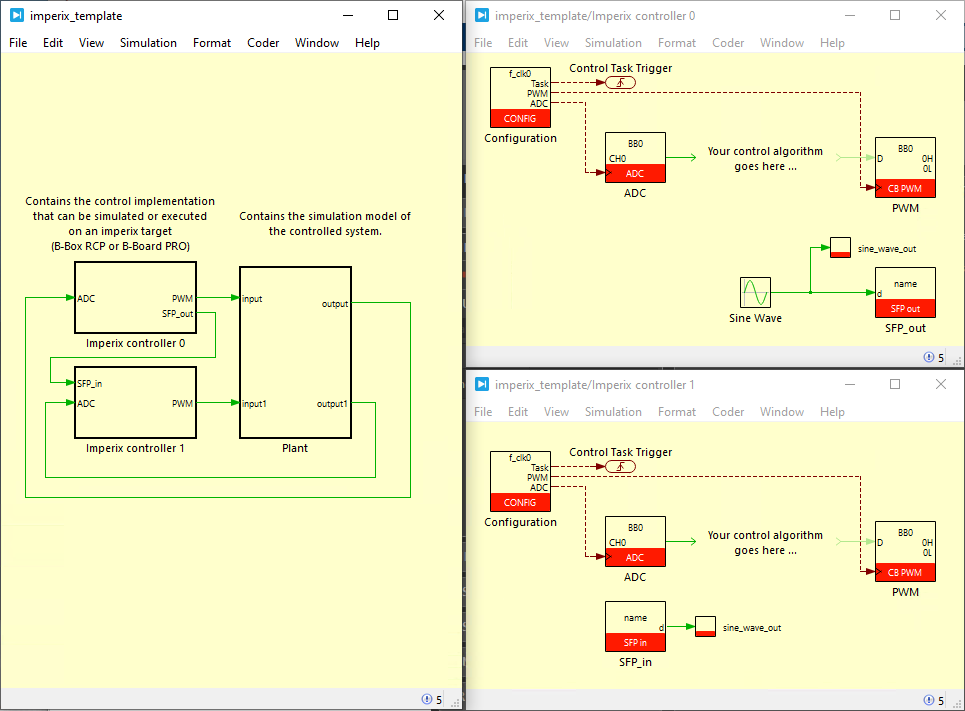The width and height of the screenshot is (965, 711).
Task: Click 'Sine Wave' label in controller 0 window
Action: click(x=755, y=318)
